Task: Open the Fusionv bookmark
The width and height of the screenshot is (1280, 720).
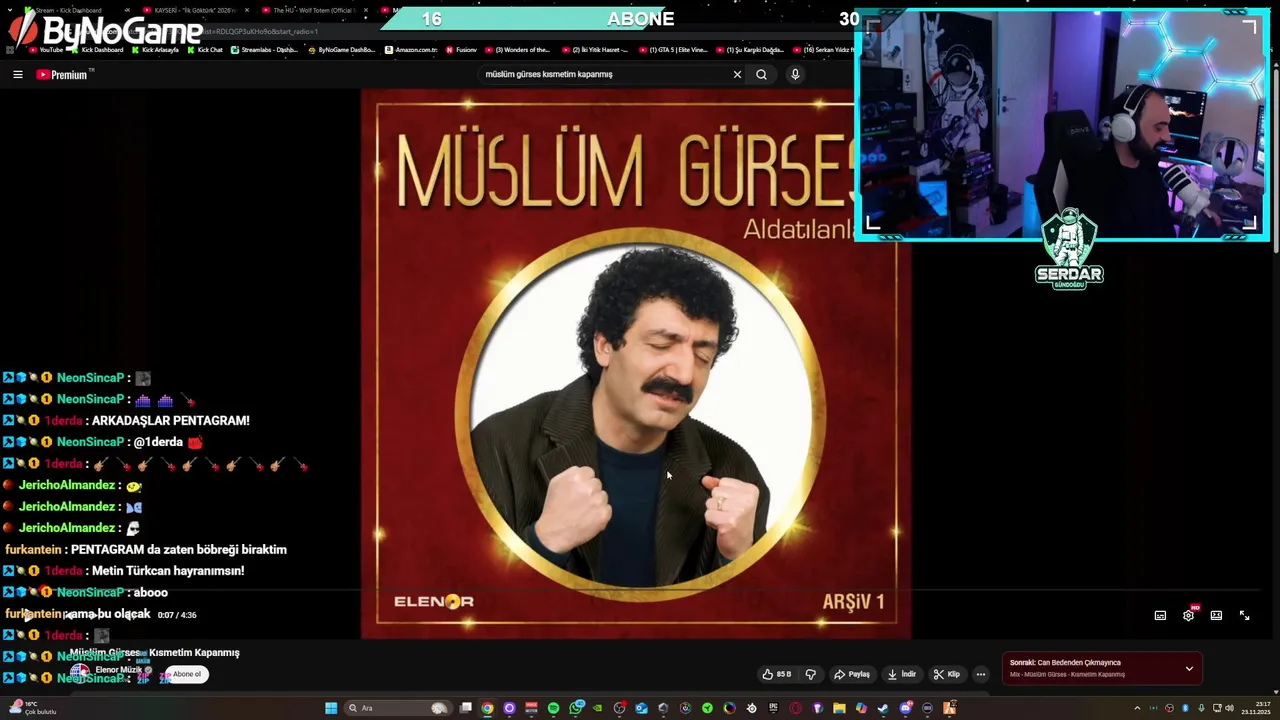Action: 461,49
